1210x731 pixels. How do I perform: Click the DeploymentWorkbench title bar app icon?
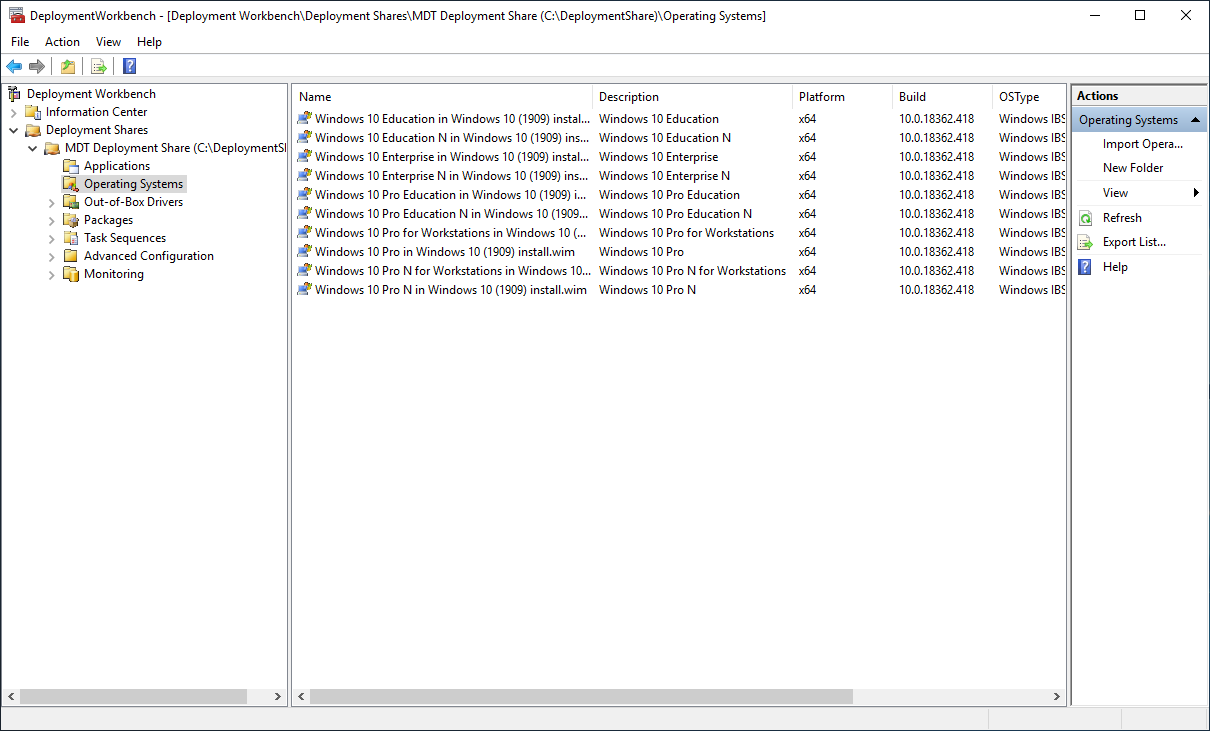[x=16, y=15]
